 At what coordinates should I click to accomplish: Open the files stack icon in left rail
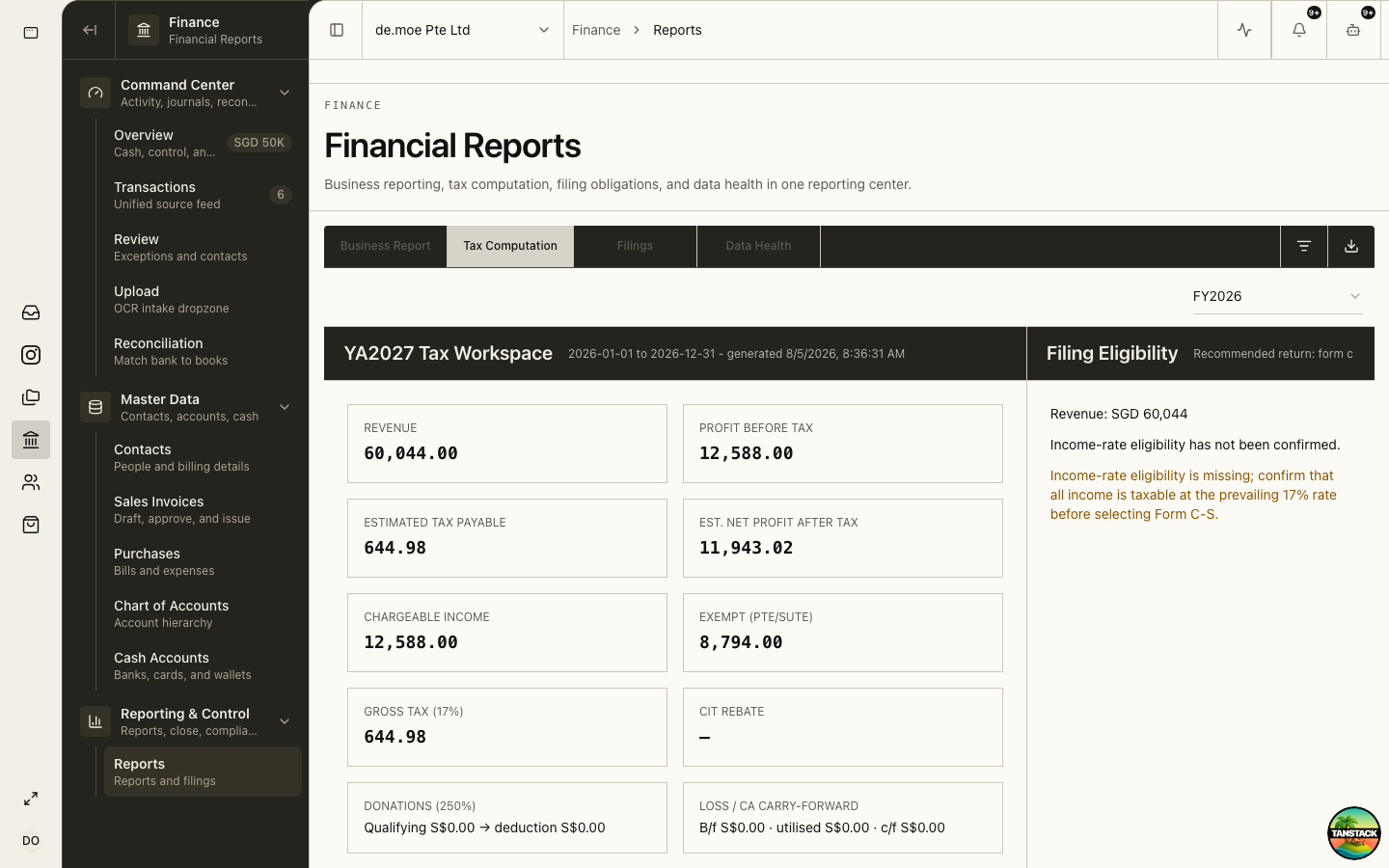pyautogui.click(x=31, y=397)
